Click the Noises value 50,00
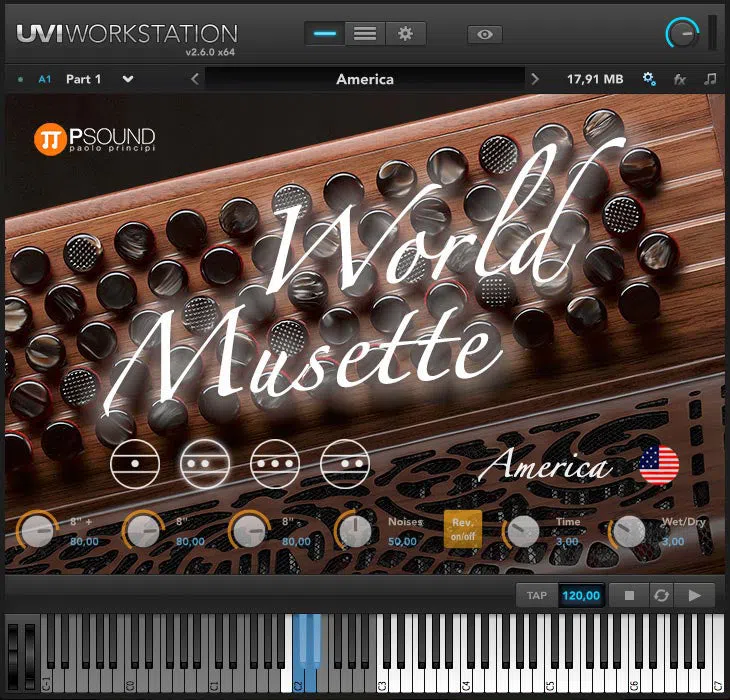The width and height of the screenshot is (730, 700). (402, 541)
